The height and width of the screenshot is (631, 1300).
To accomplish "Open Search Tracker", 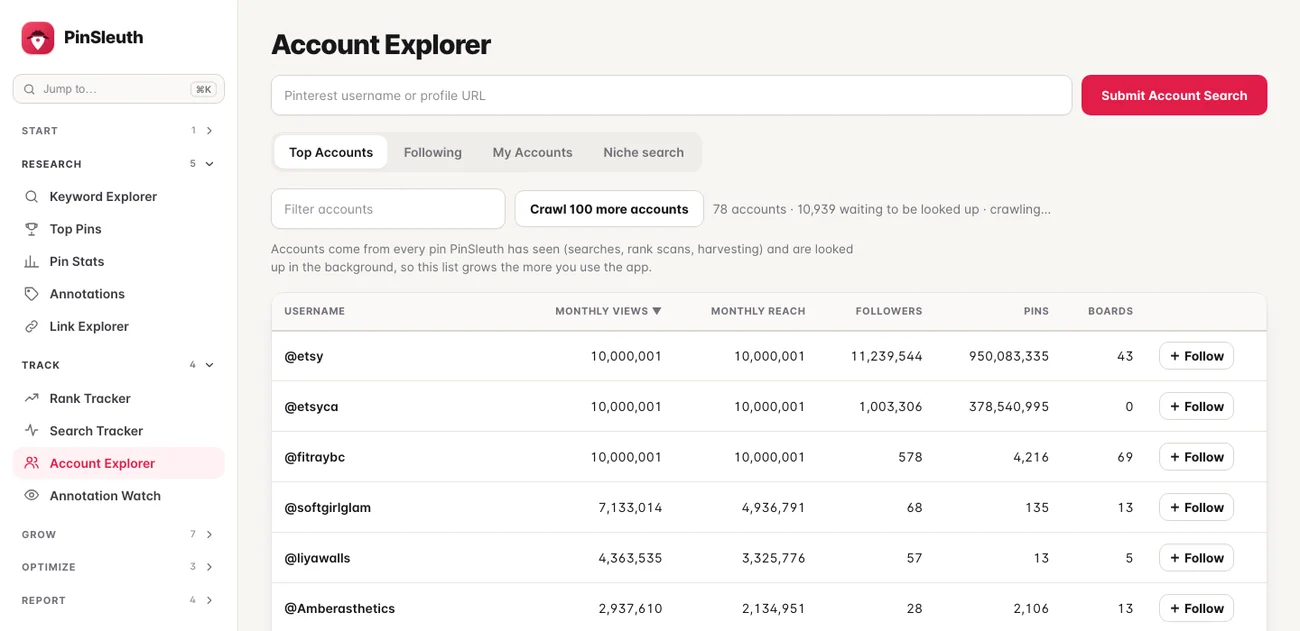I will pyautogui.click(x=118, y=431).
